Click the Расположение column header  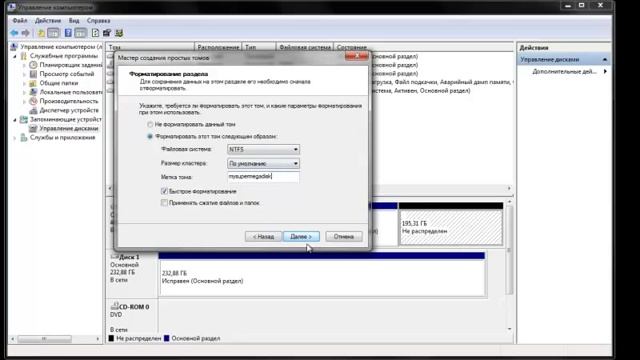coord(218,47)
